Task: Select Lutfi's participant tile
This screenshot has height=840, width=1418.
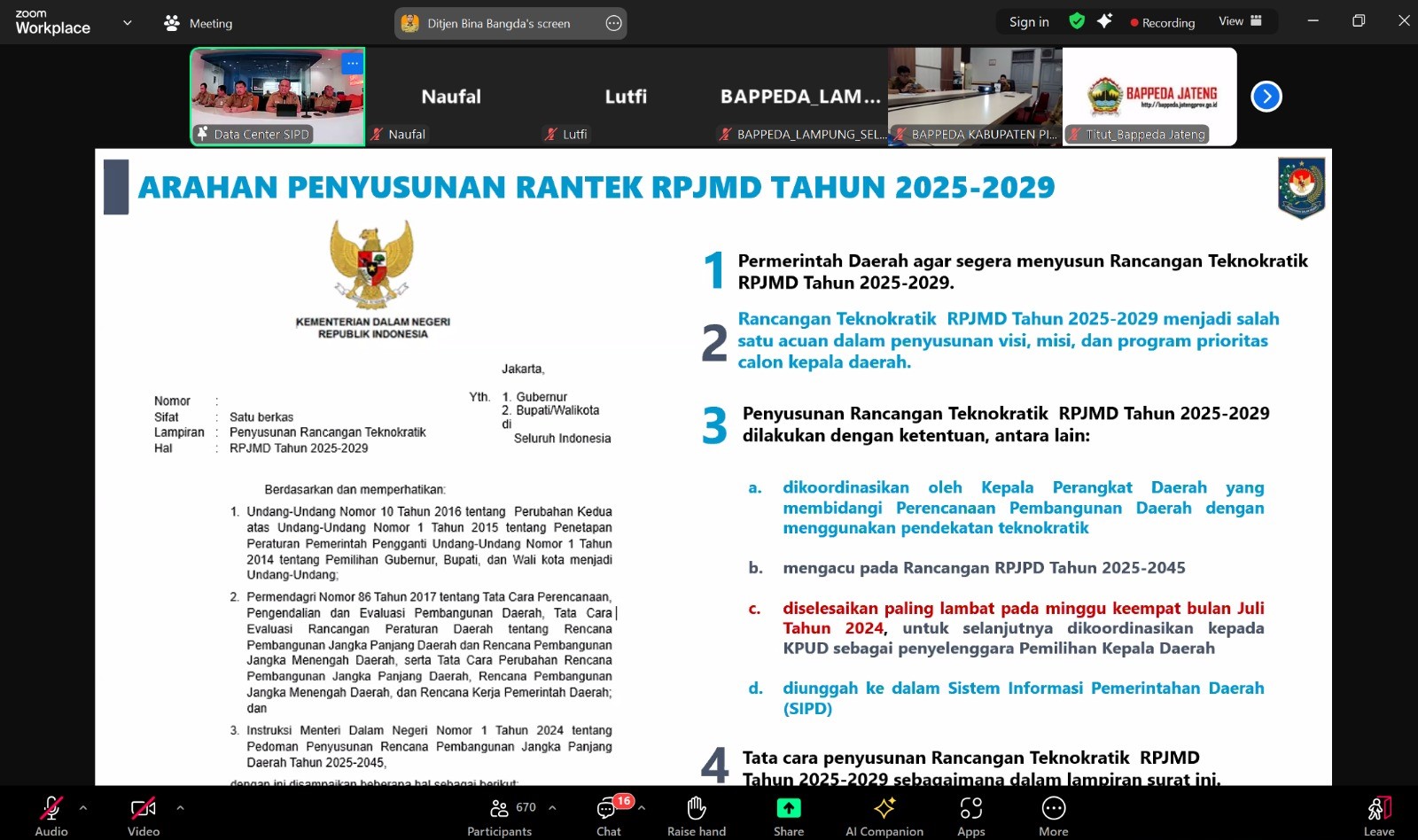Action: tap(626, 97)
